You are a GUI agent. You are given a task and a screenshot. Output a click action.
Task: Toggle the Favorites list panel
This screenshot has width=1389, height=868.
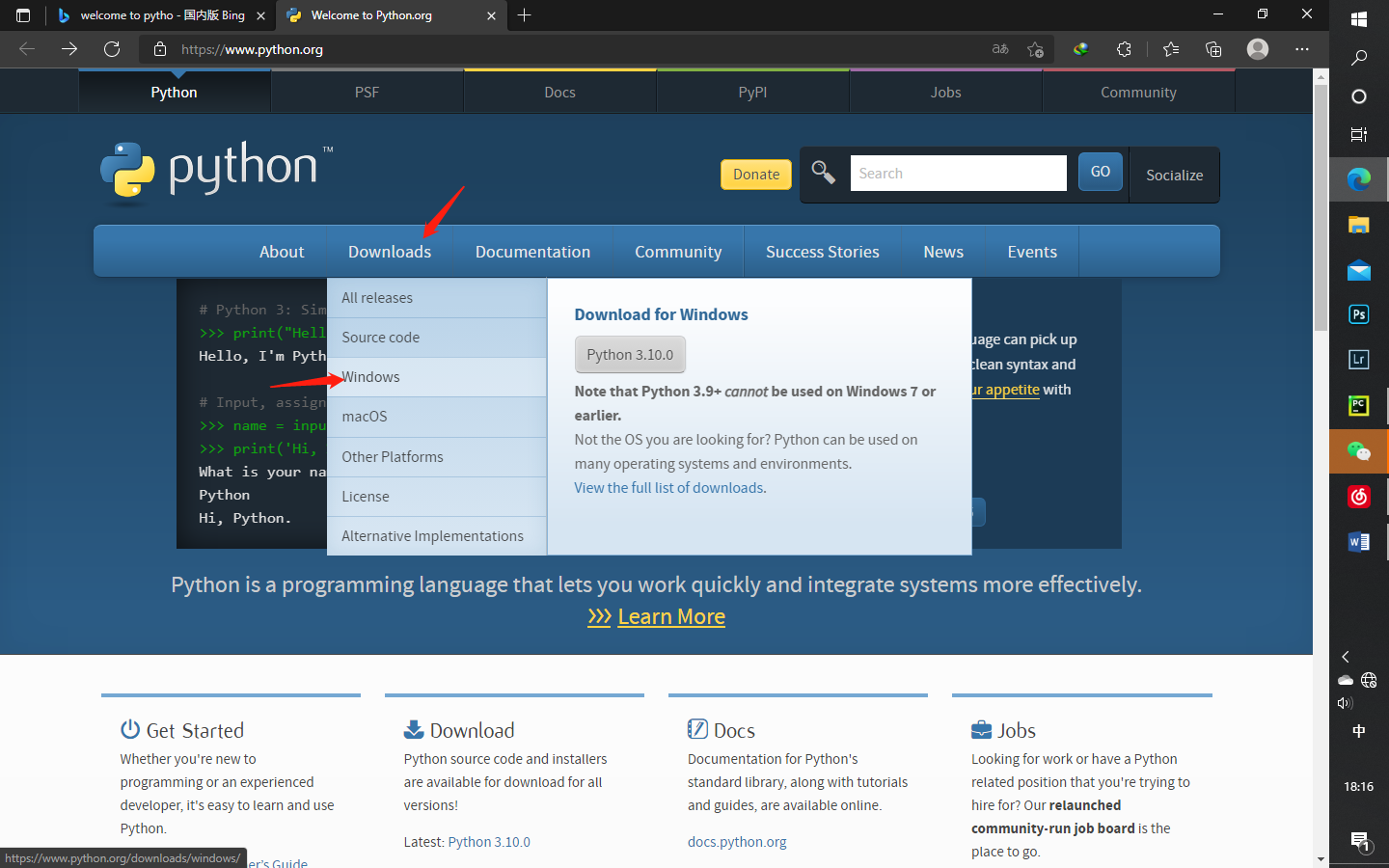[x=1170, y=49]
